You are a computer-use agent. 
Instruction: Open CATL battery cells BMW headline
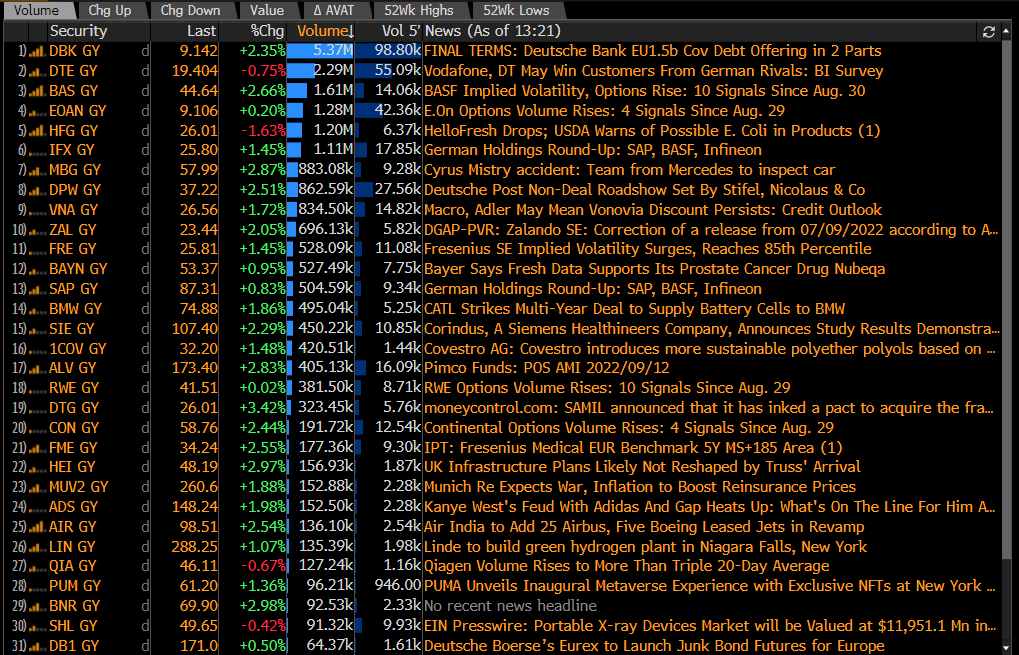tap(634, 309)
